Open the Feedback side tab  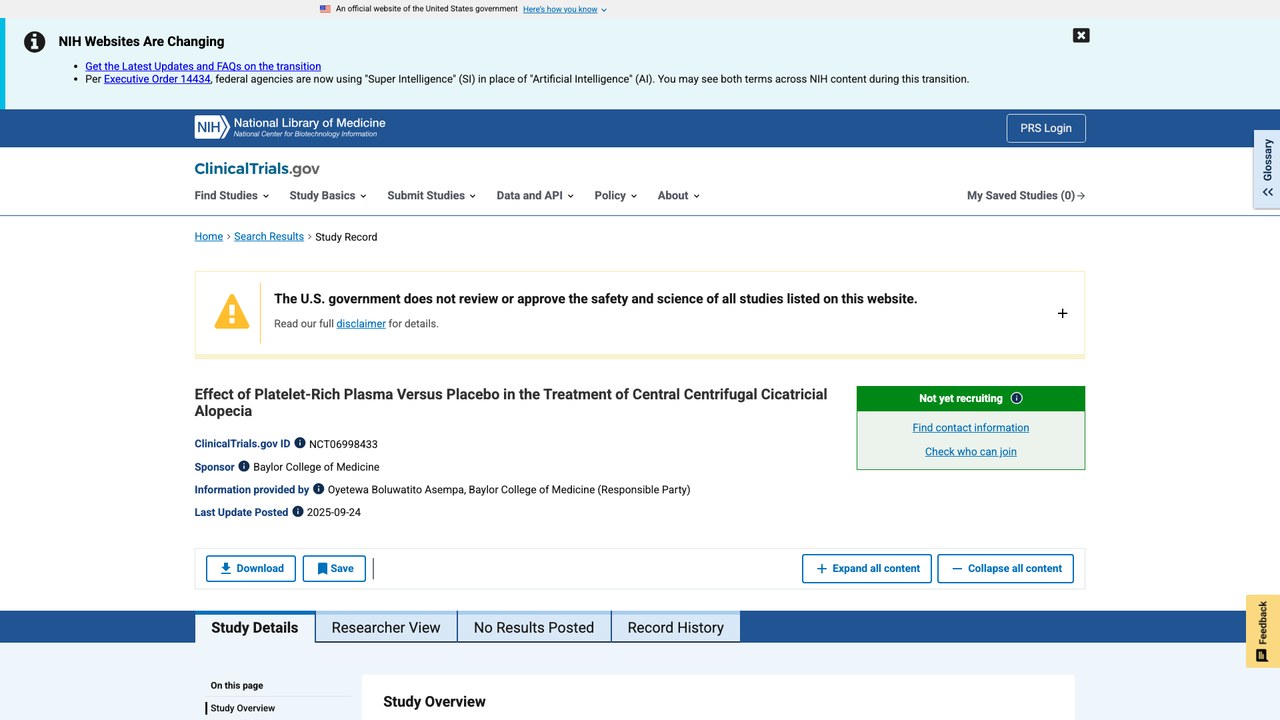tap(1263, 631)
